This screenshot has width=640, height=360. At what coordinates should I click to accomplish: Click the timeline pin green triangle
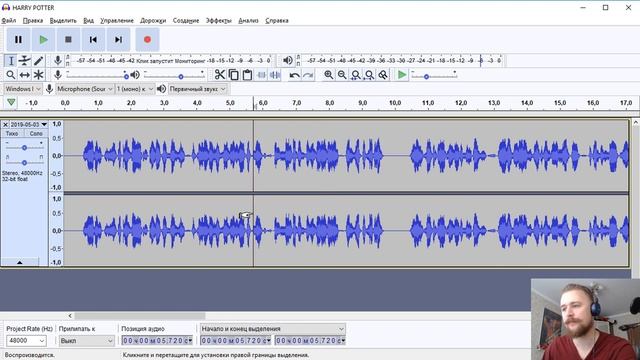point(11,102)
